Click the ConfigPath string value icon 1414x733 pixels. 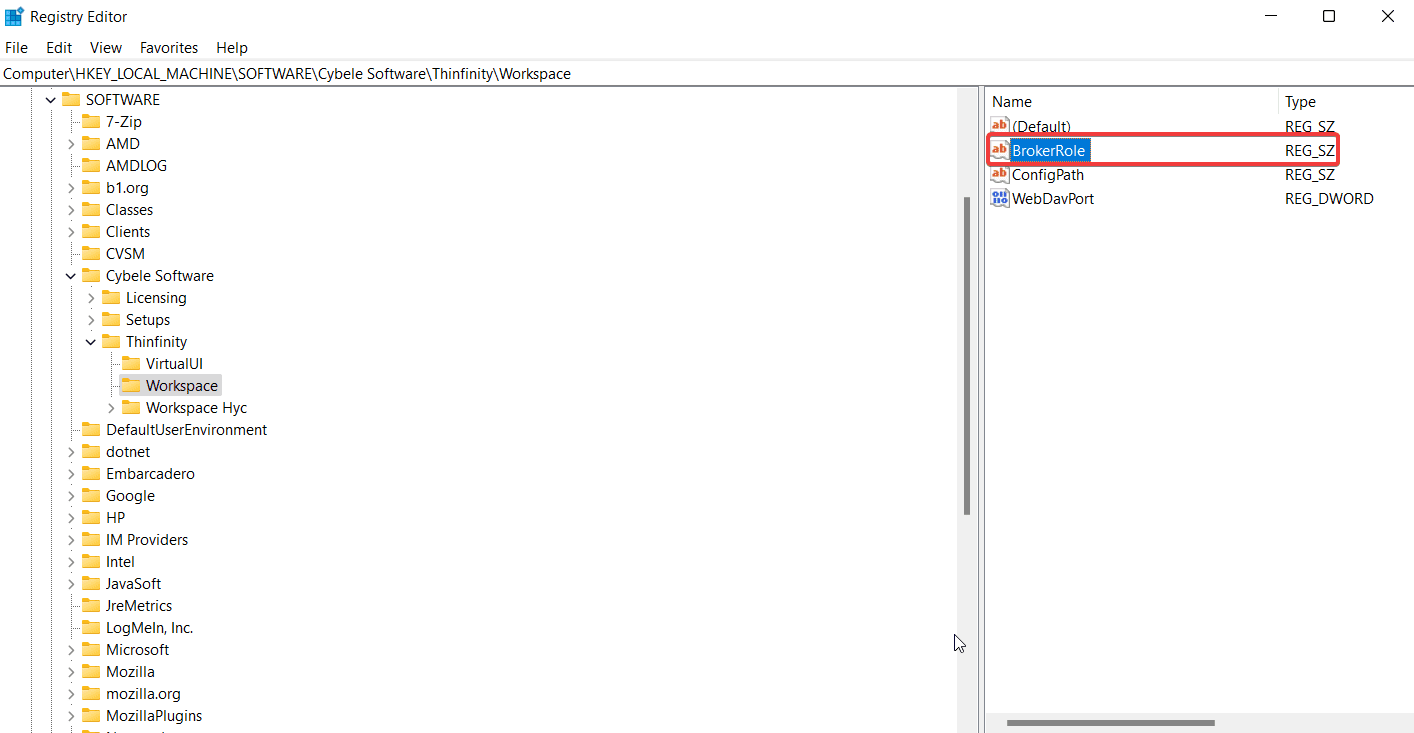[1000, 174]
